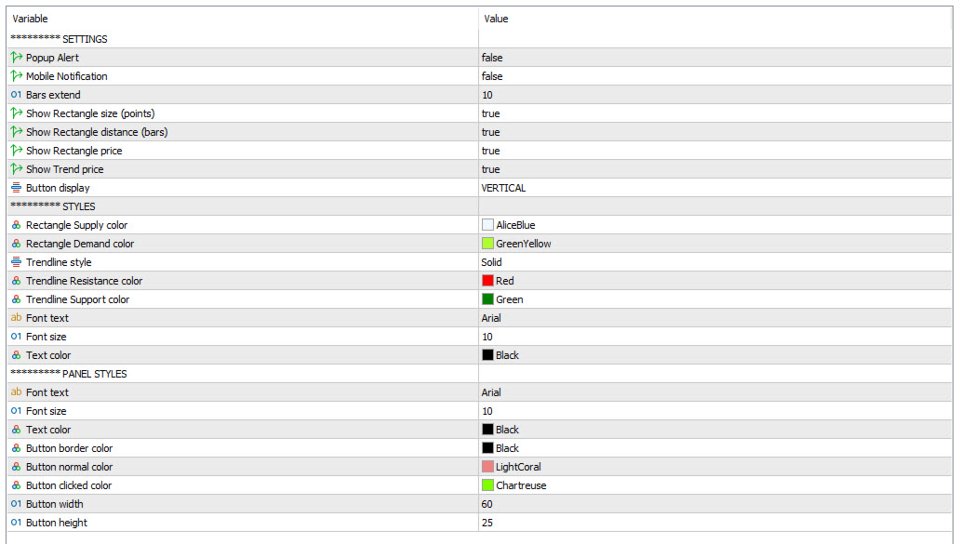Click the Rectangle Supply color icon
The width and height of the screenshot is (960, 544).
point(16,225)
